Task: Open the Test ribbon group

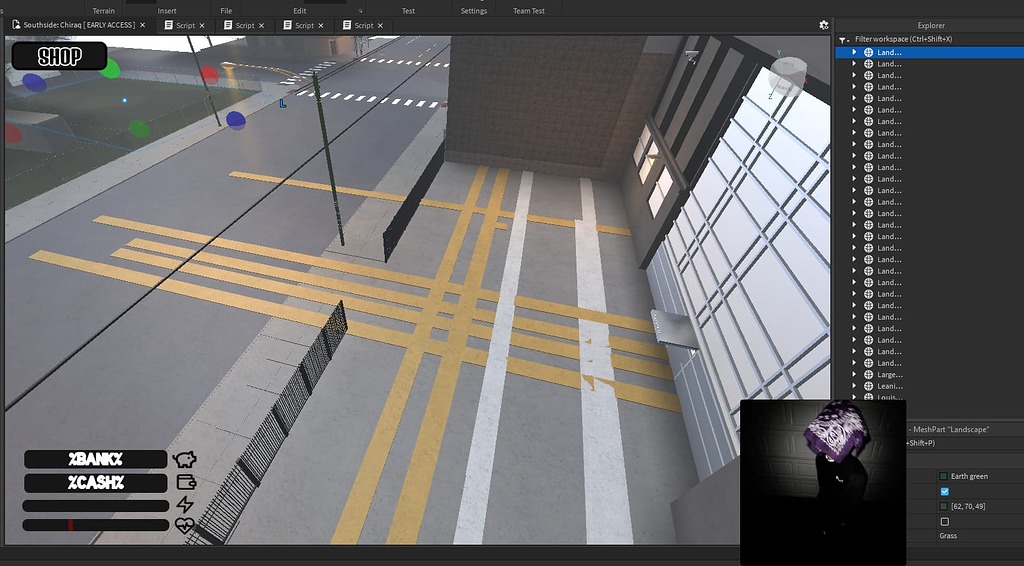Action: pyautogui.click(x=408, y=11)
